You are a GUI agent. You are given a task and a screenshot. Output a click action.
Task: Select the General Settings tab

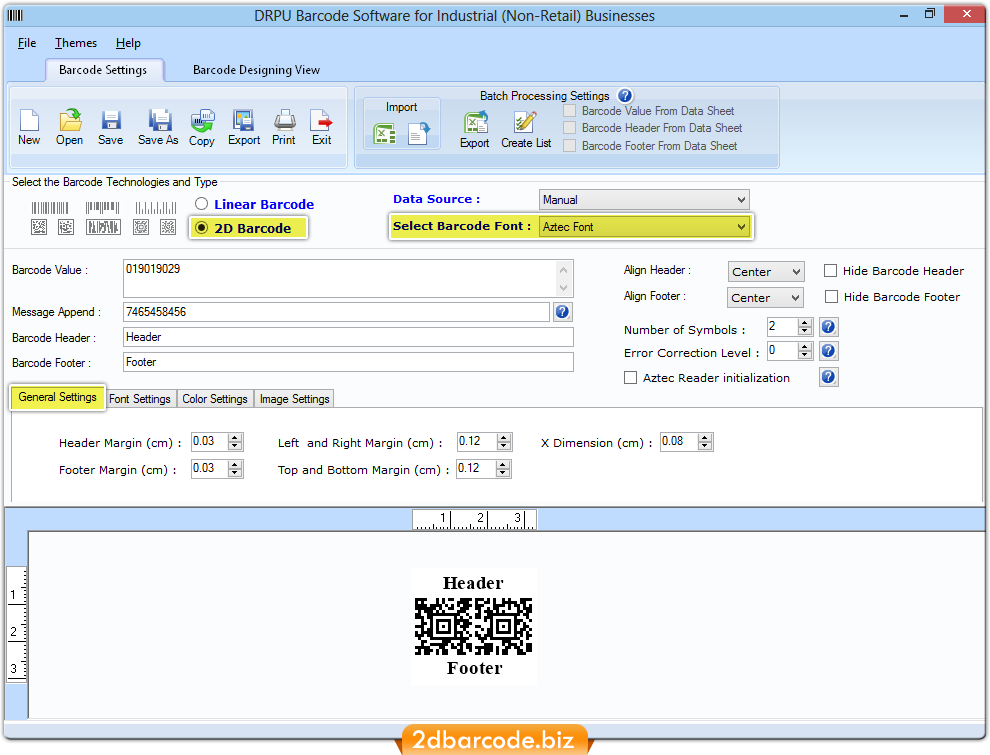(x=57, y=397)
